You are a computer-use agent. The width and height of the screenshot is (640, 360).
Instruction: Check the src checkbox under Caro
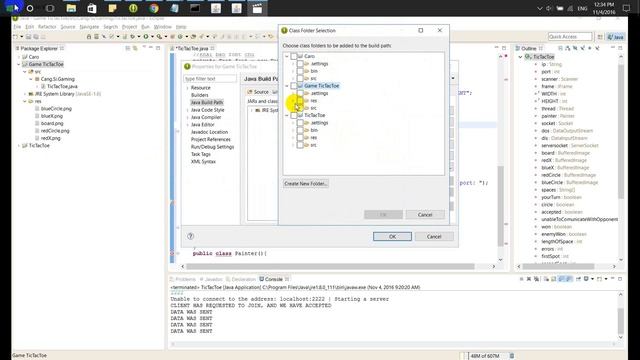(x=300, y=78)
